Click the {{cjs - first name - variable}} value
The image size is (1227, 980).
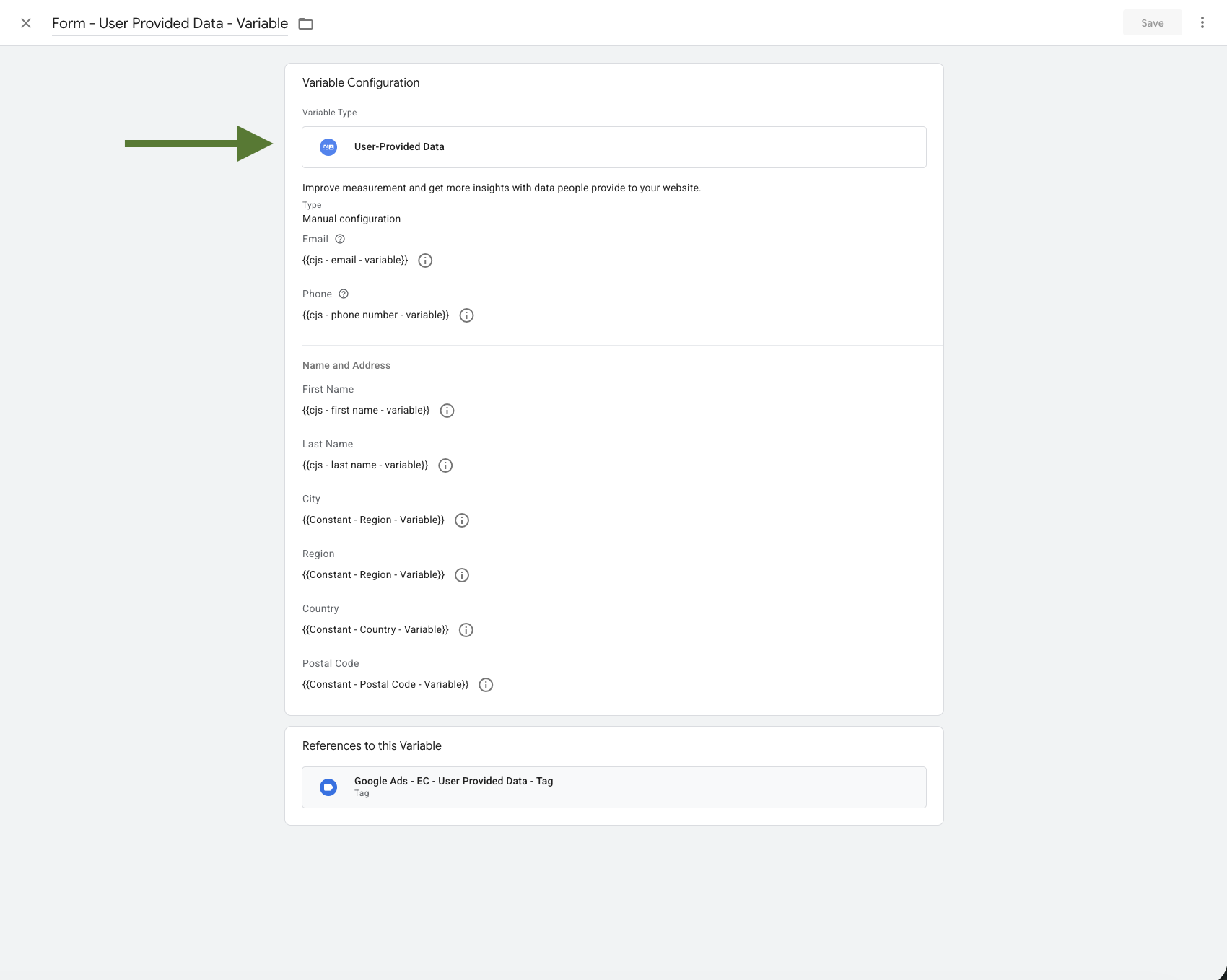(x=366, y=410)
